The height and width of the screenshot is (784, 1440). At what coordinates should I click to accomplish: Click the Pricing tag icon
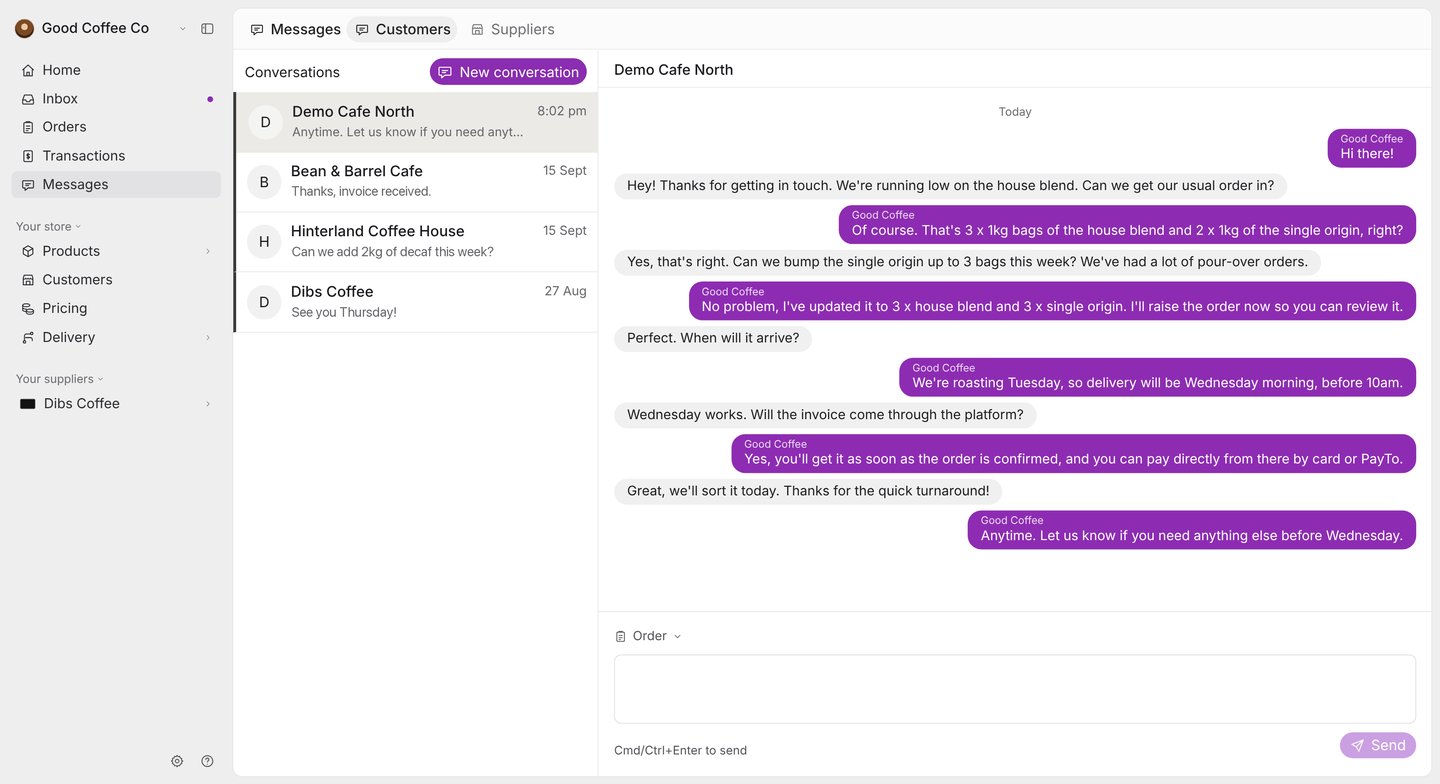[28, 309]
